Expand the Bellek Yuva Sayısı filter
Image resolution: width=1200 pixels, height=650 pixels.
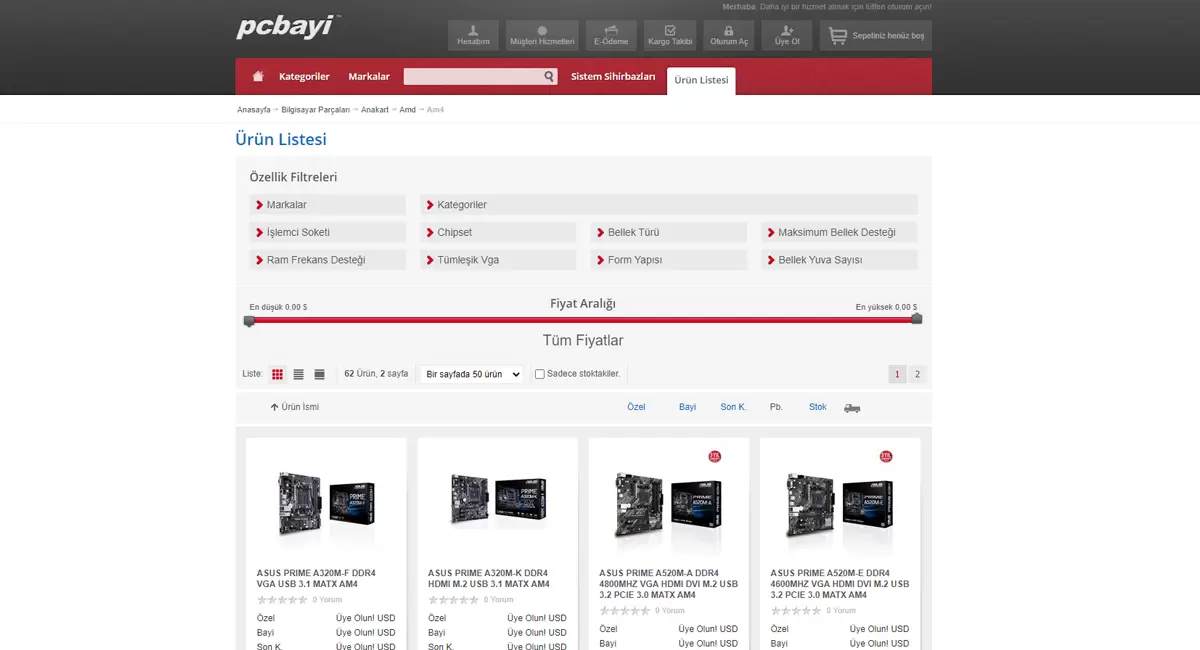tap(839, 260)
